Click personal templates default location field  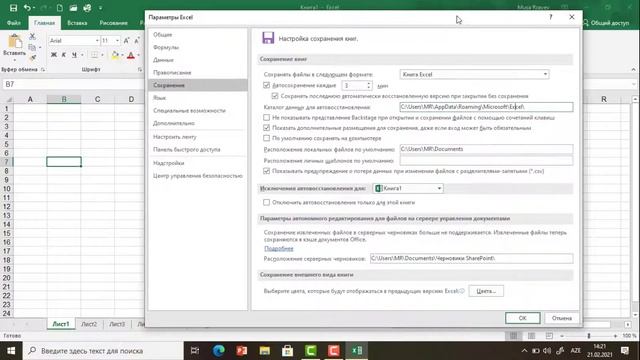tap(486, 160)
